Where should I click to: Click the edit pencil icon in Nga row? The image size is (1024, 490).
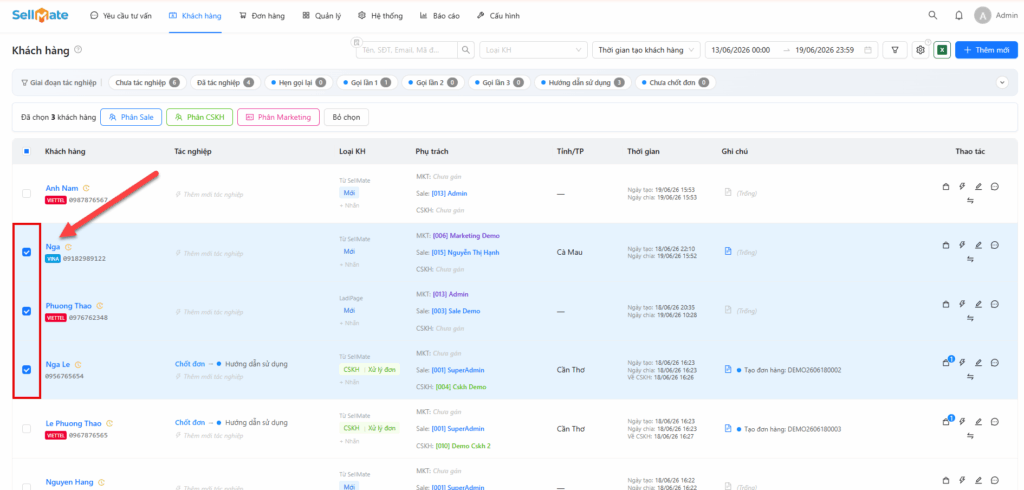[978, 245]
